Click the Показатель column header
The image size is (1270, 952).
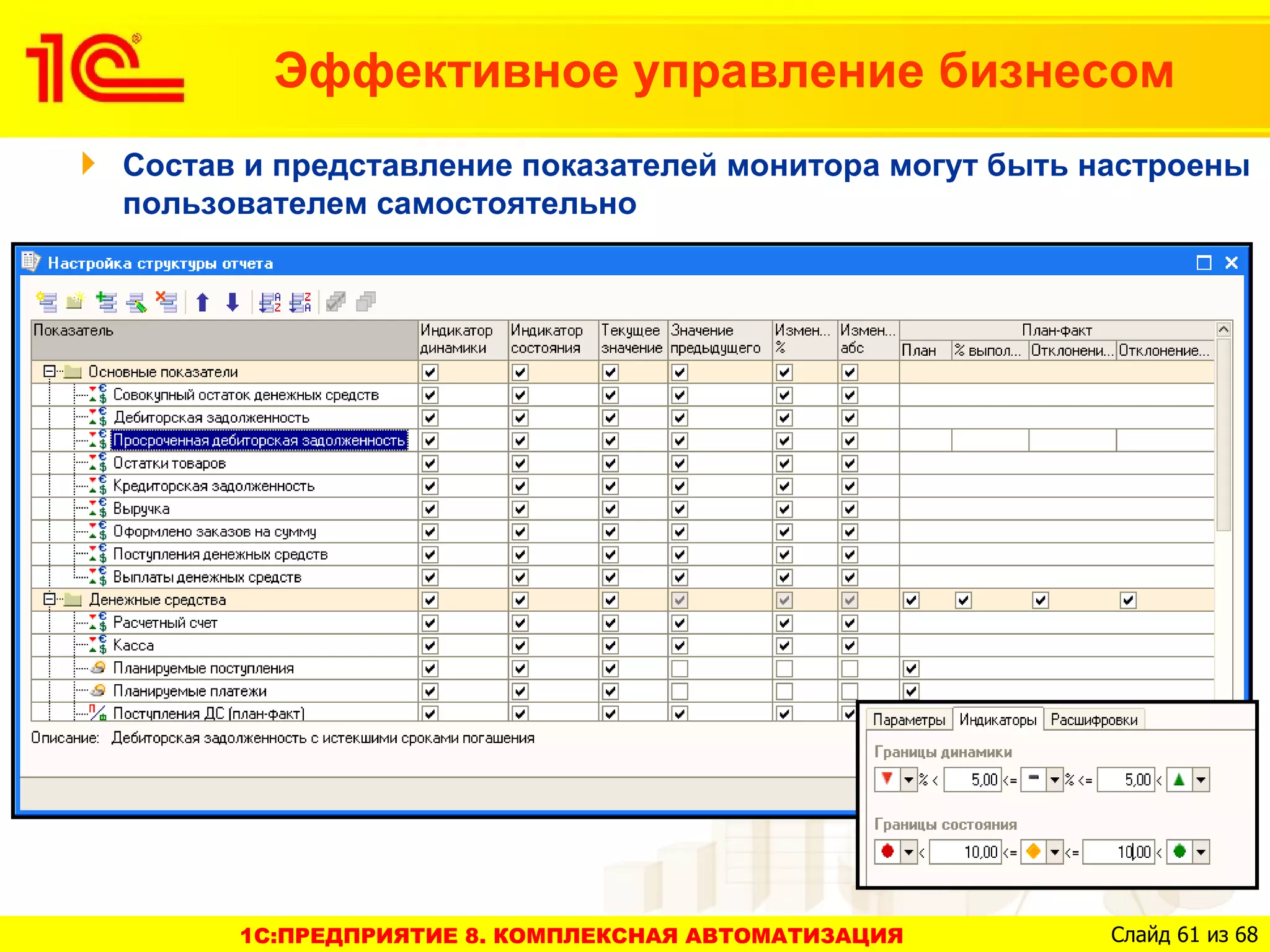pyautogui.click(x=224, y=339)
